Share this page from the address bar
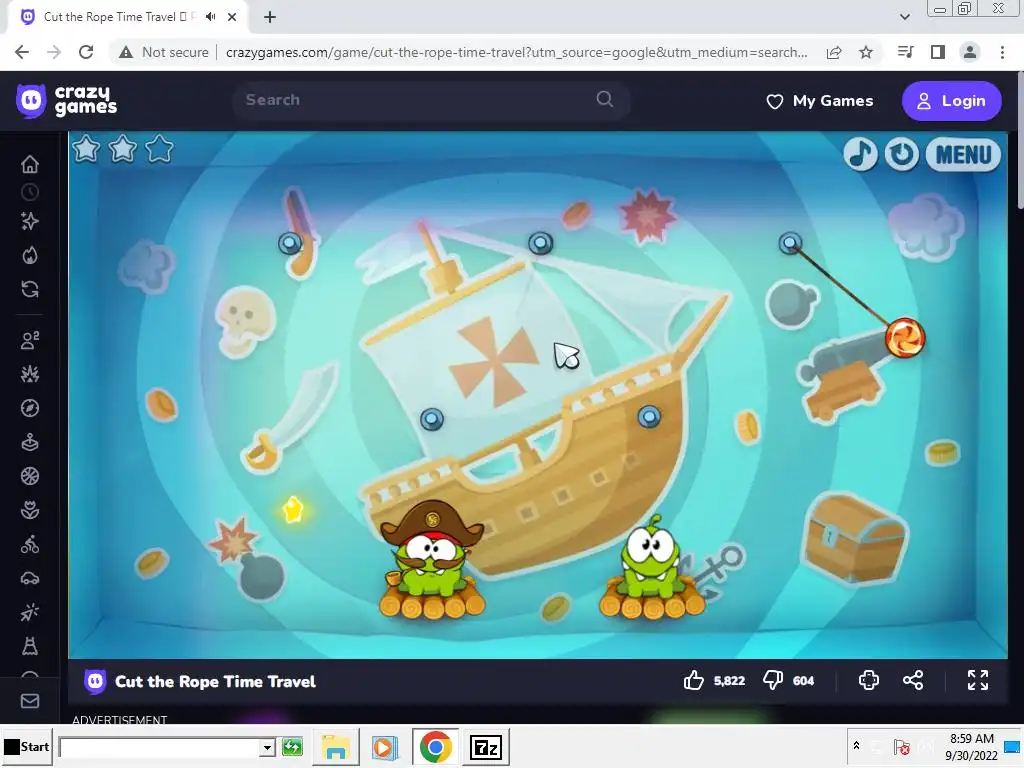The width and height of the screenshot is (1024, 768). click(x=834, y=52)
